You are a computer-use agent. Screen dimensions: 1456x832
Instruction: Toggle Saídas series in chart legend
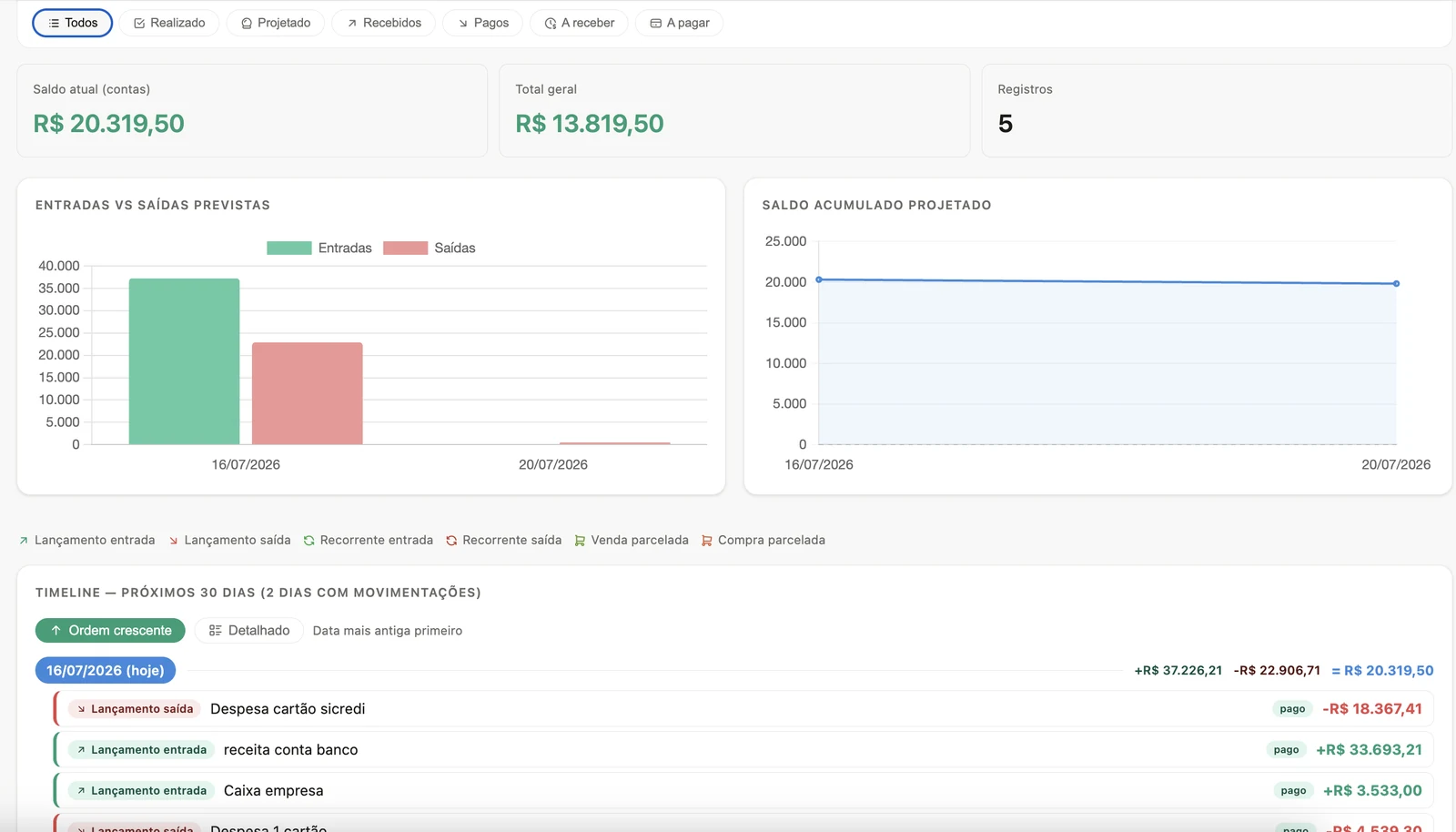coord(430,248)
